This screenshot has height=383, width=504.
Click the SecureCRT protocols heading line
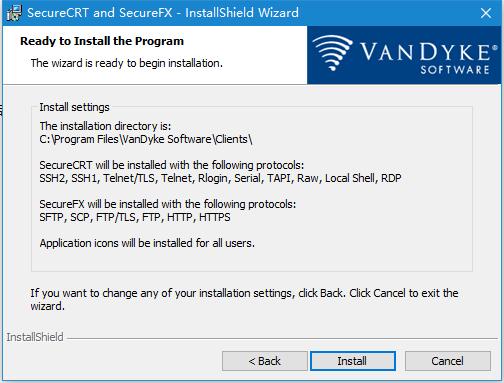pos(172,165)
